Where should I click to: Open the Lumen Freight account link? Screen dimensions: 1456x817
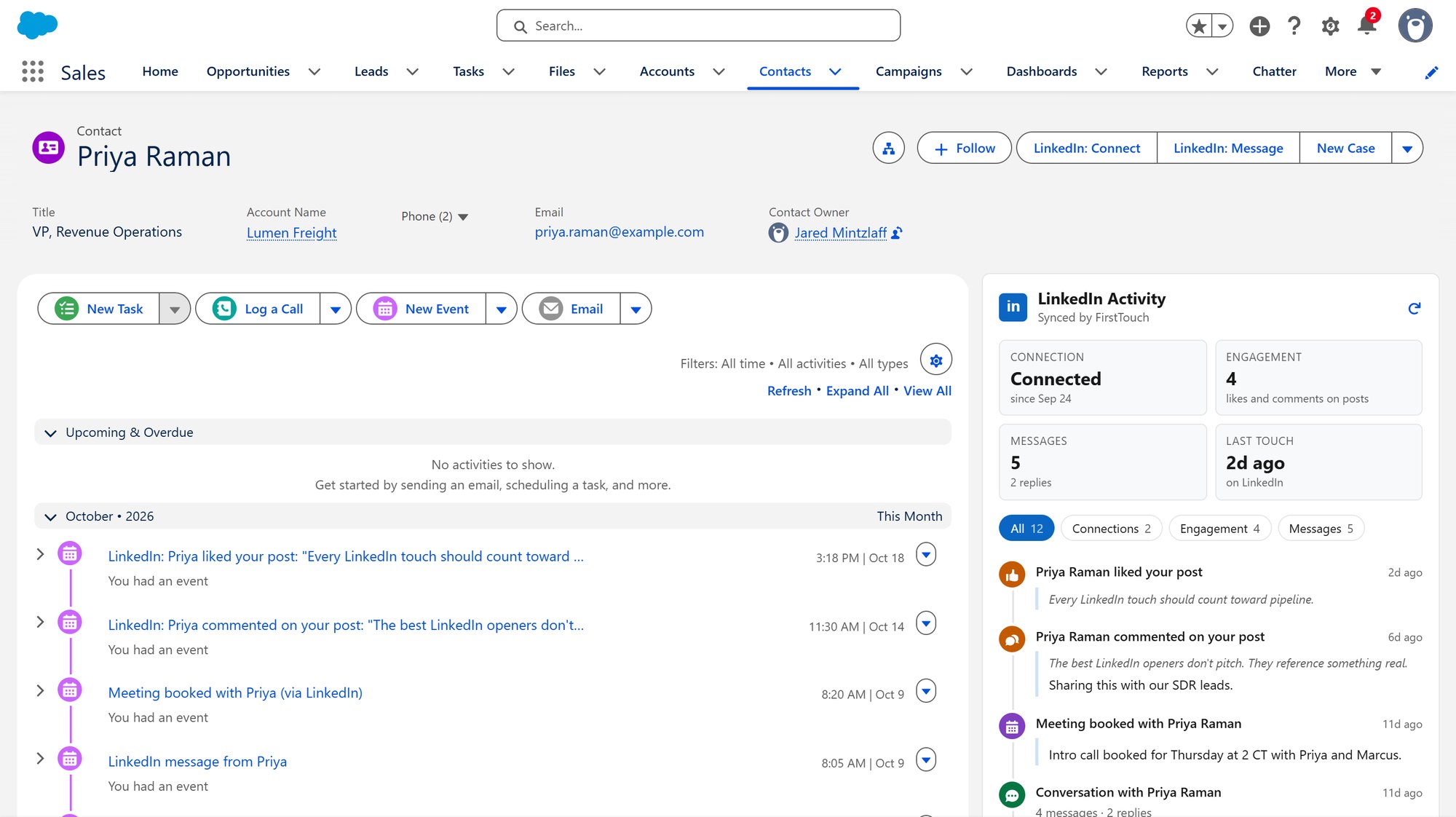tap(291, 233)
